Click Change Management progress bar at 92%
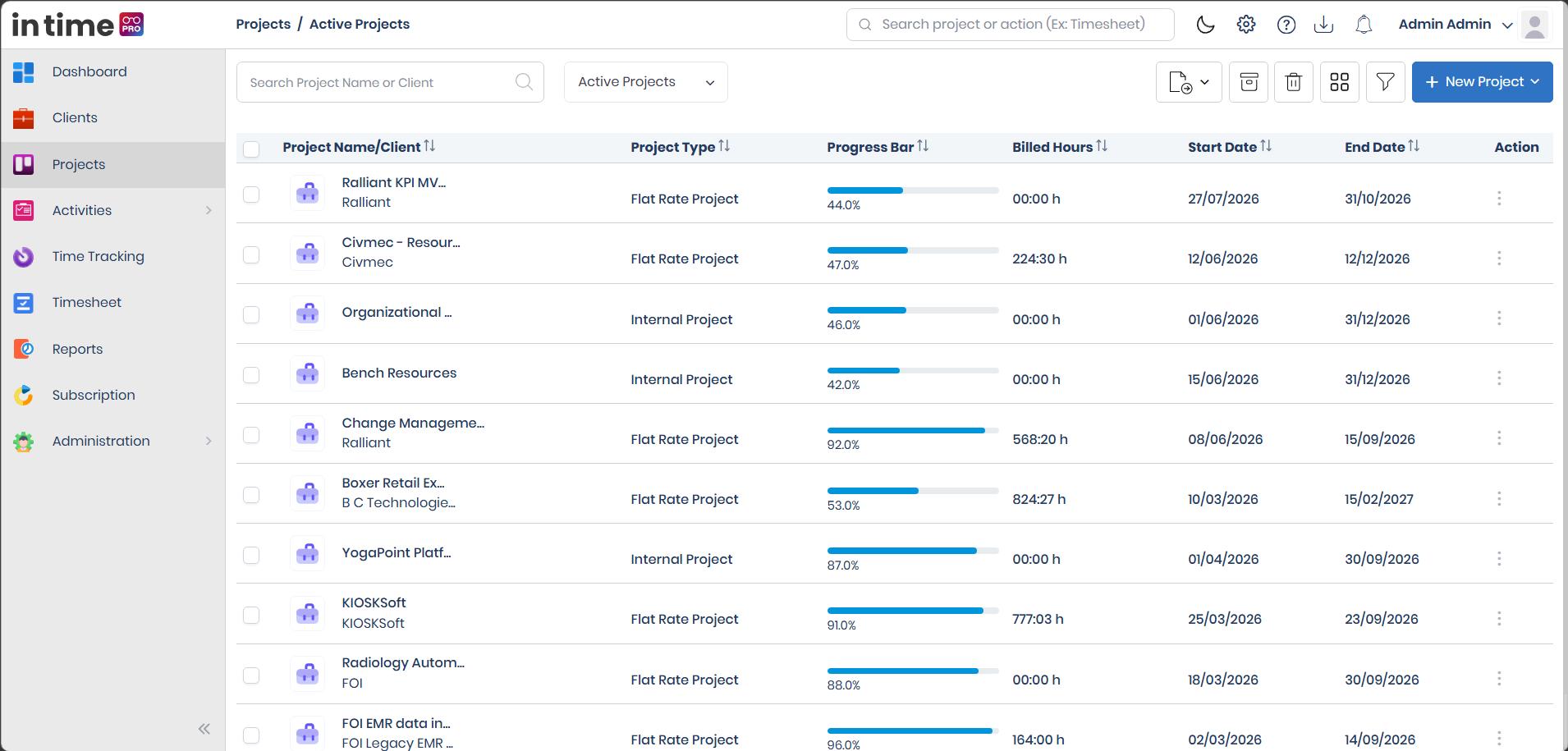This screenshot has width=1568, height=751. [x=913, y=430]
